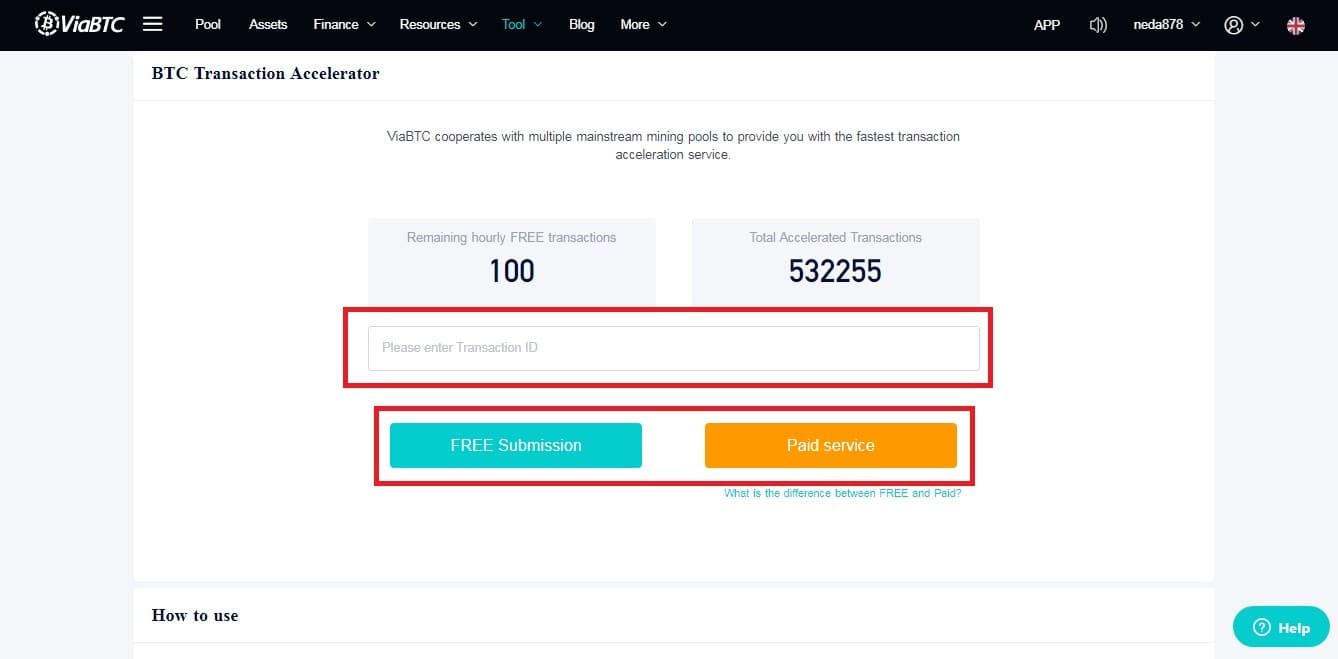Open the FREE and Paid difference link

(843, 493)
